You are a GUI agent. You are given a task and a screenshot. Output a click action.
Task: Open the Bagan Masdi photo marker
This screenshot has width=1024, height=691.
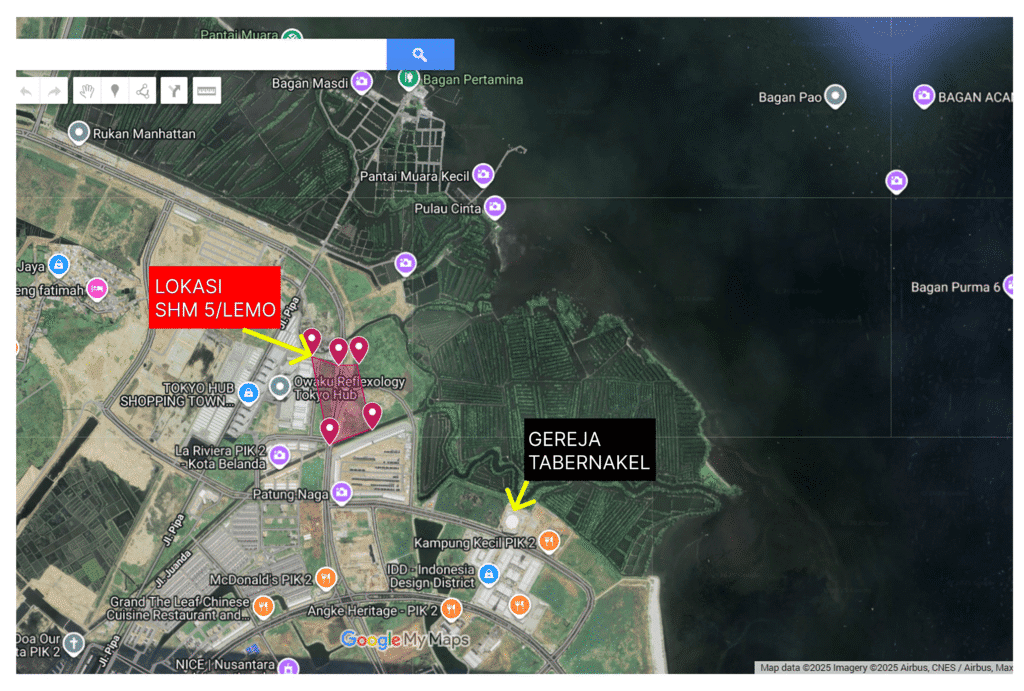pos(362,82)
